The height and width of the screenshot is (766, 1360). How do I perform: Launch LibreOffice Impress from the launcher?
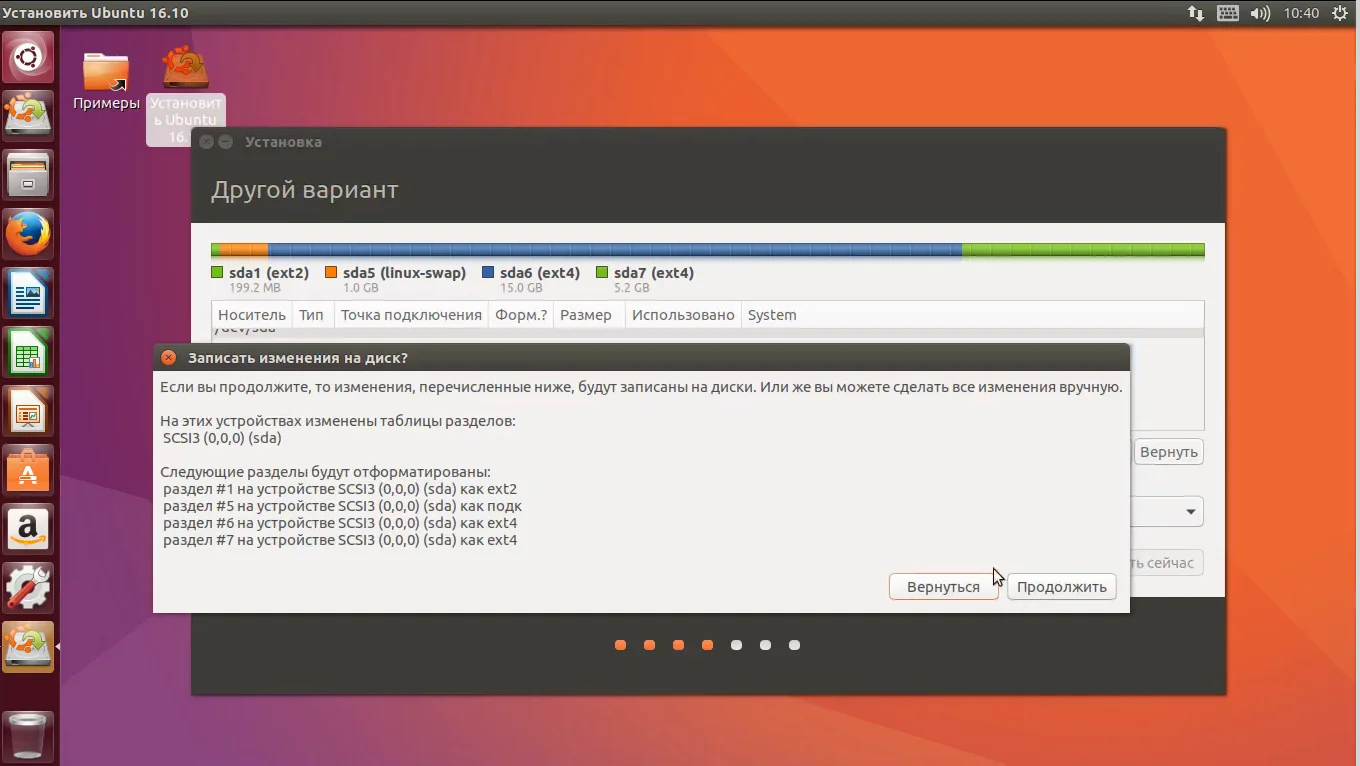28,411
